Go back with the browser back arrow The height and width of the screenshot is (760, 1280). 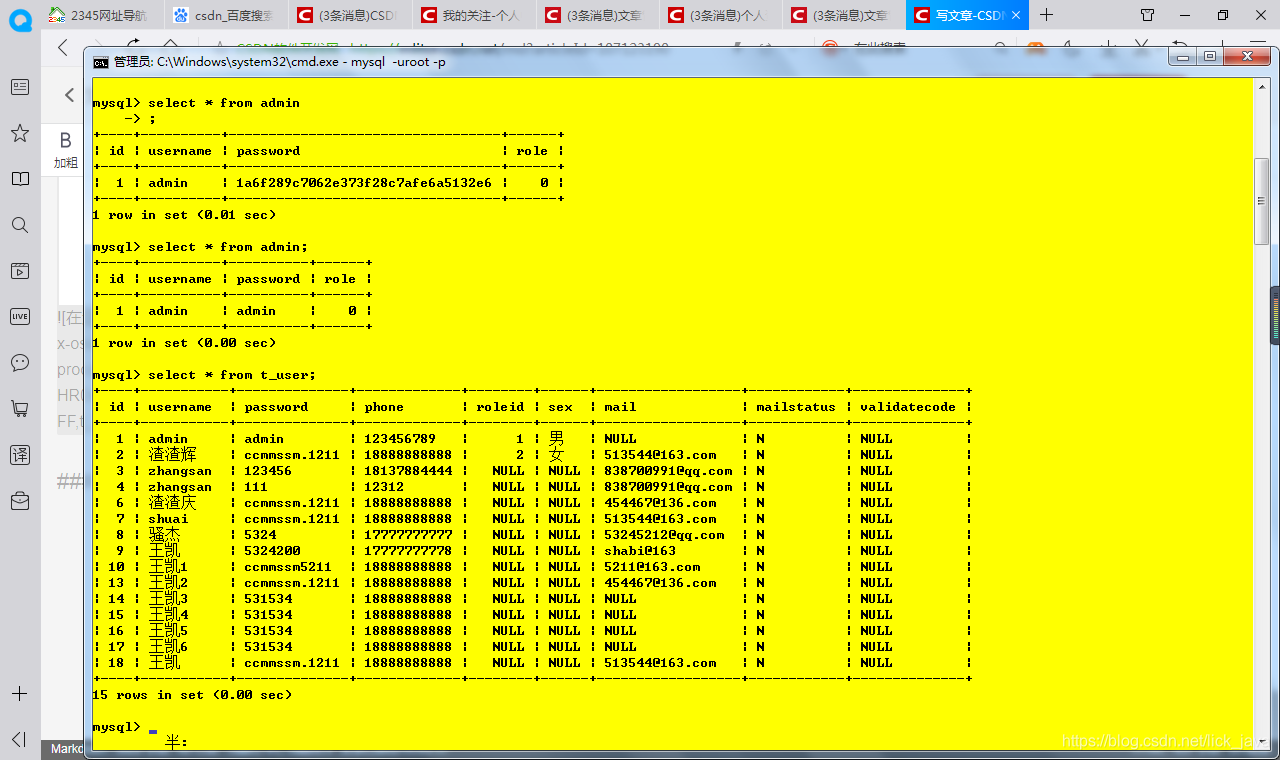tap(63, 47)
